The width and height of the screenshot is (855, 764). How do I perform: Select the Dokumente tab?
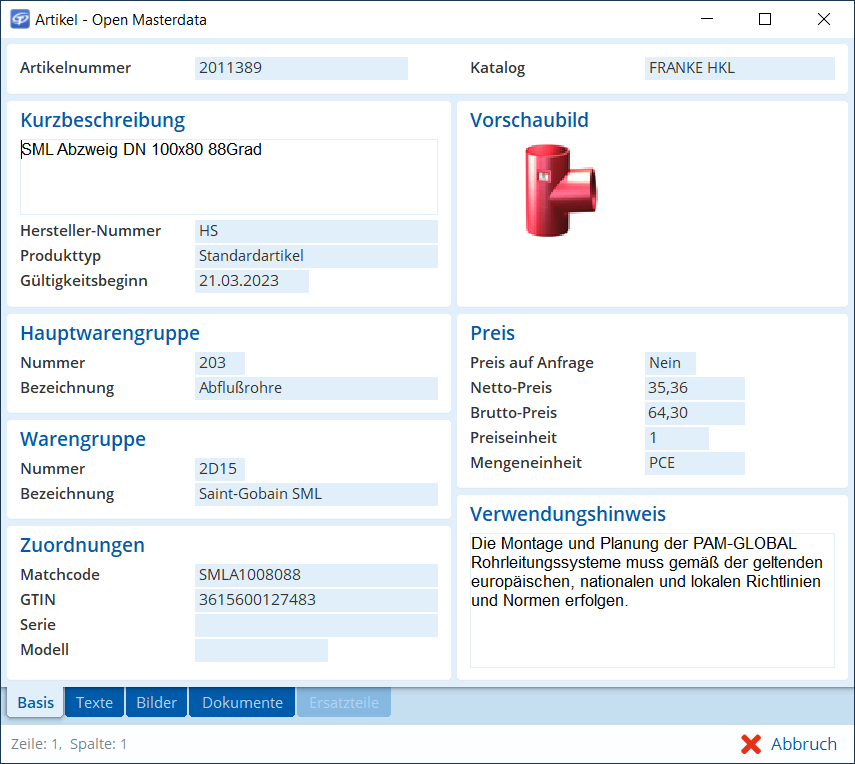242,702
